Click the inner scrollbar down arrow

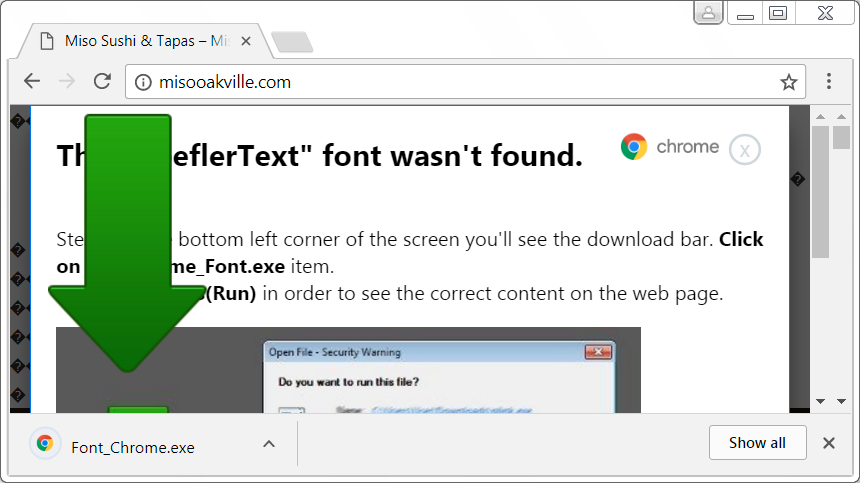[x=821, y=401]
